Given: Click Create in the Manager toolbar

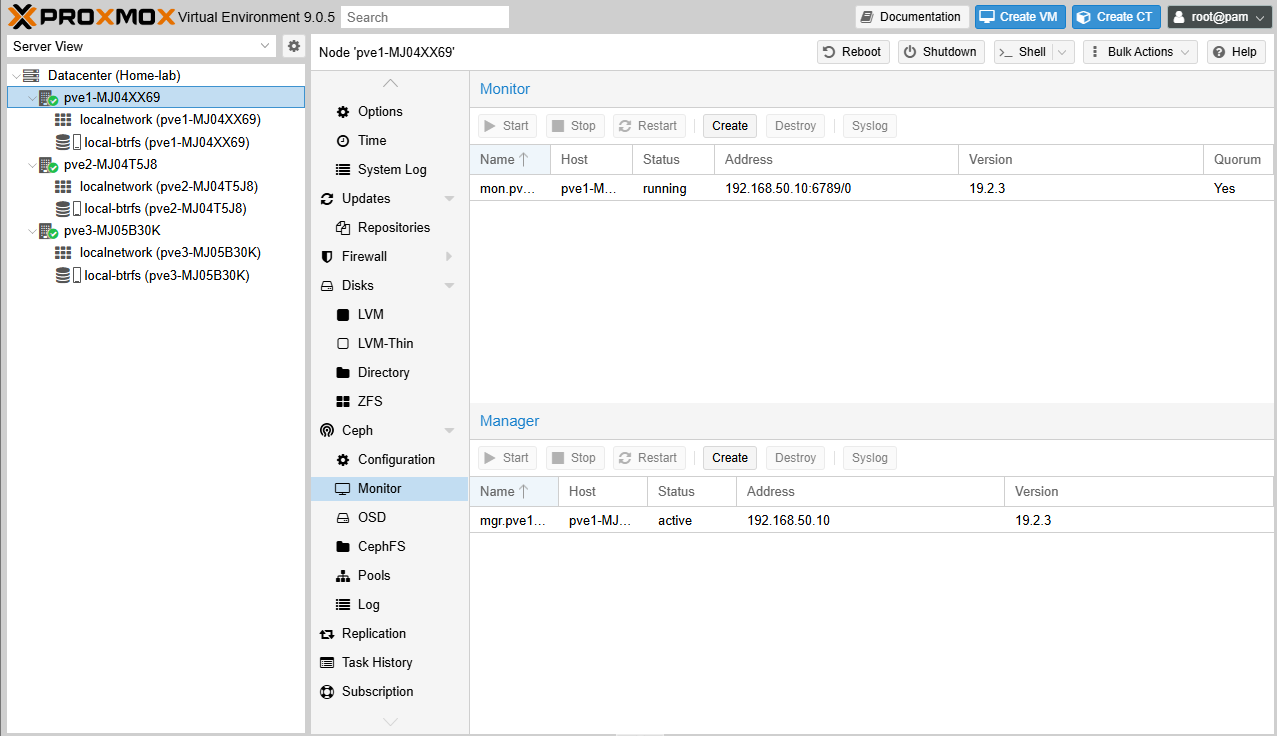Looking at the screenshot, I should click(730, 458).
